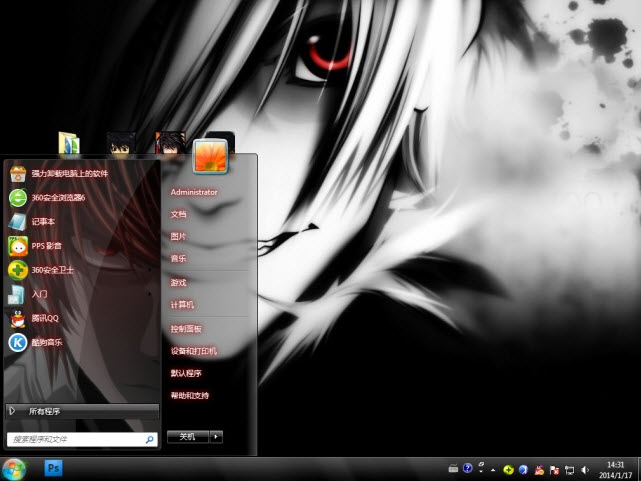
Task: Click the 360 safeguard tray icon
Action: coord(508,470)
